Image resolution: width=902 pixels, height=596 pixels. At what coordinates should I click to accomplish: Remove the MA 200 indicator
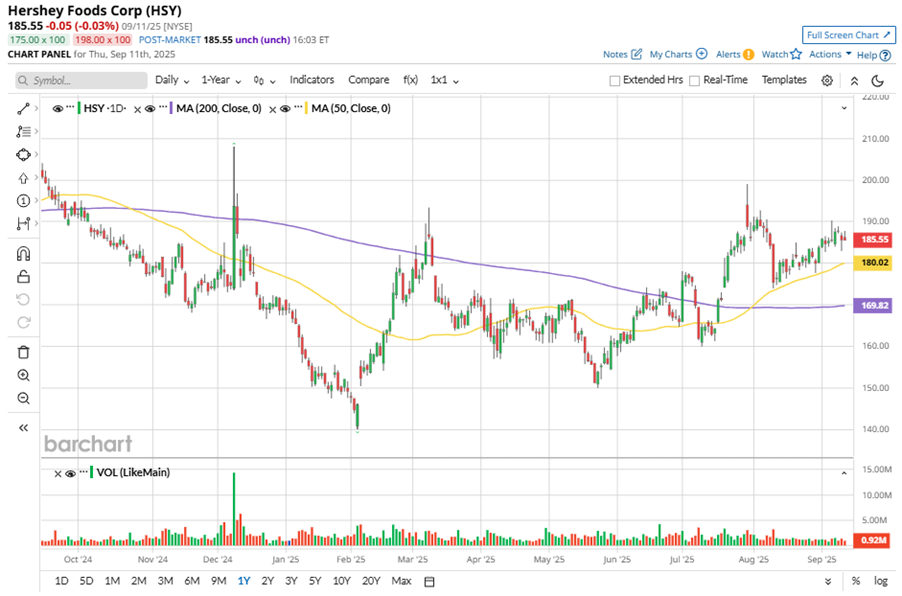click(x=137, y=109)
